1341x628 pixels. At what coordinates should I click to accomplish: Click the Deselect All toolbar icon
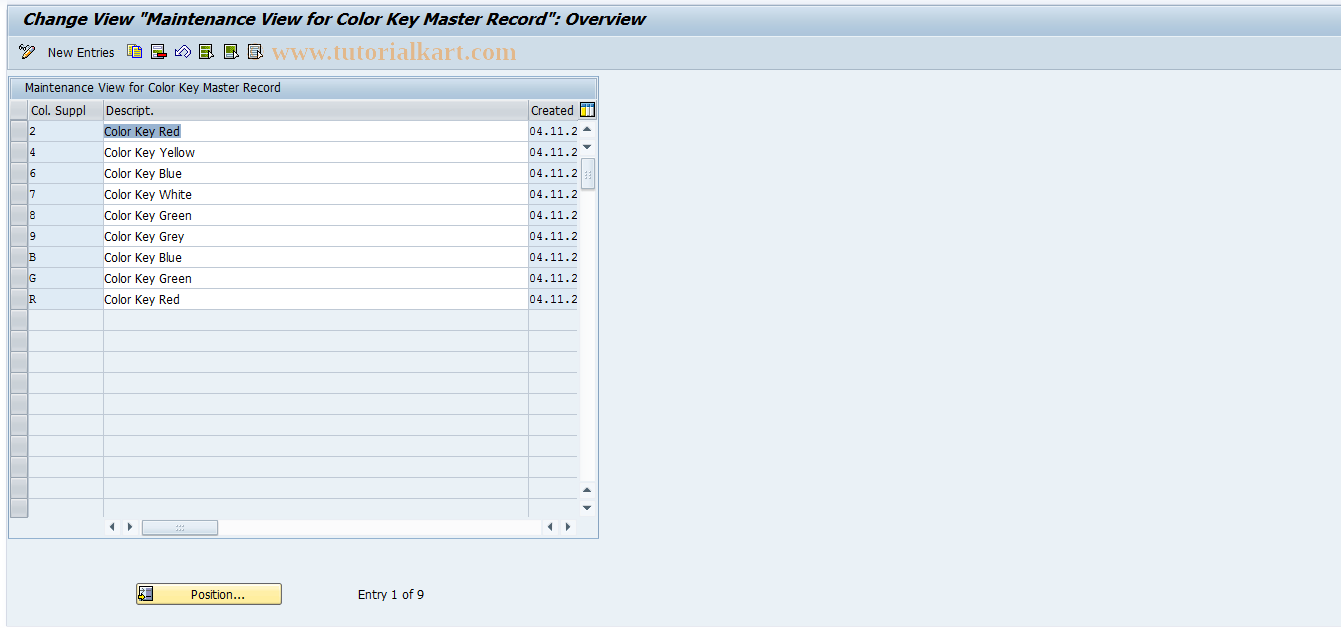[255, 52]
